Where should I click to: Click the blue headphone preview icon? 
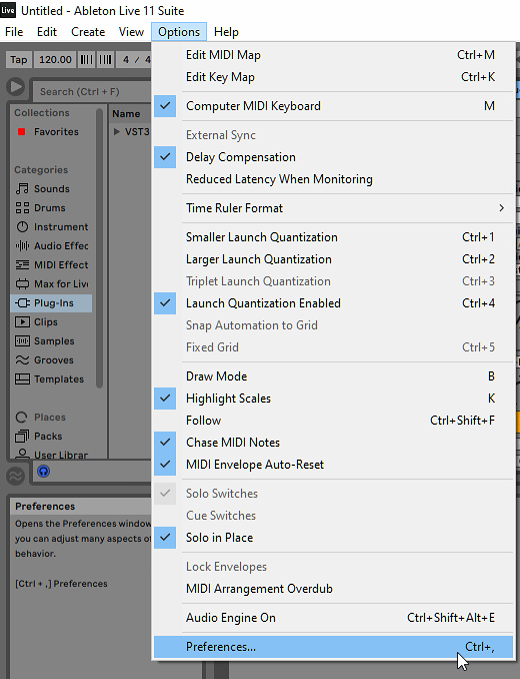coord(43,472)
